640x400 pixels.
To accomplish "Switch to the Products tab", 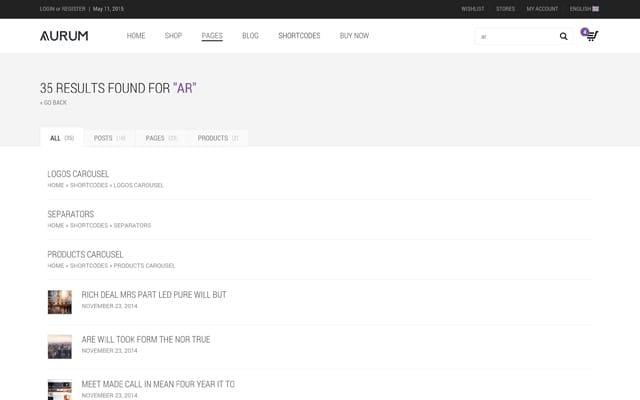I will 218,138.
